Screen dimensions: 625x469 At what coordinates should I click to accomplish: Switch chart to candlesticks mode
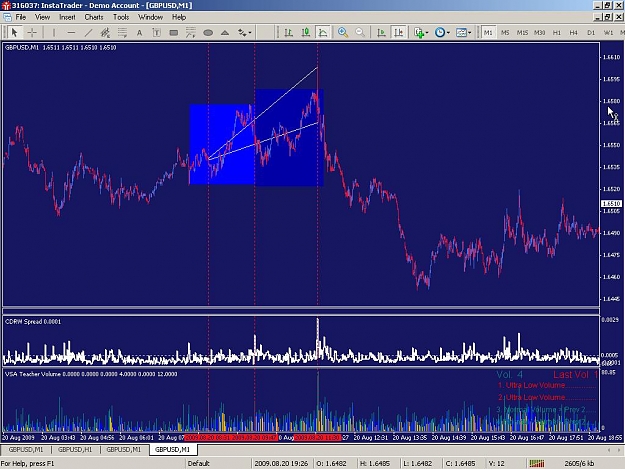point(306,33)
